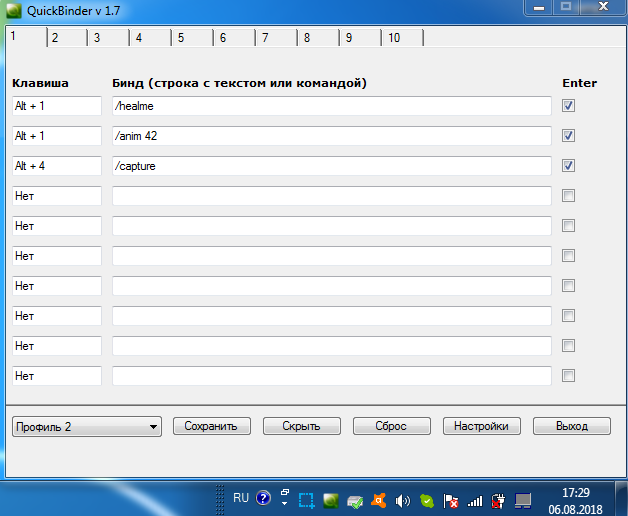Click the Alt + 4 hotkey field
Screen dimensions: 628x516
pyautogui.click(x=56, y=166)
